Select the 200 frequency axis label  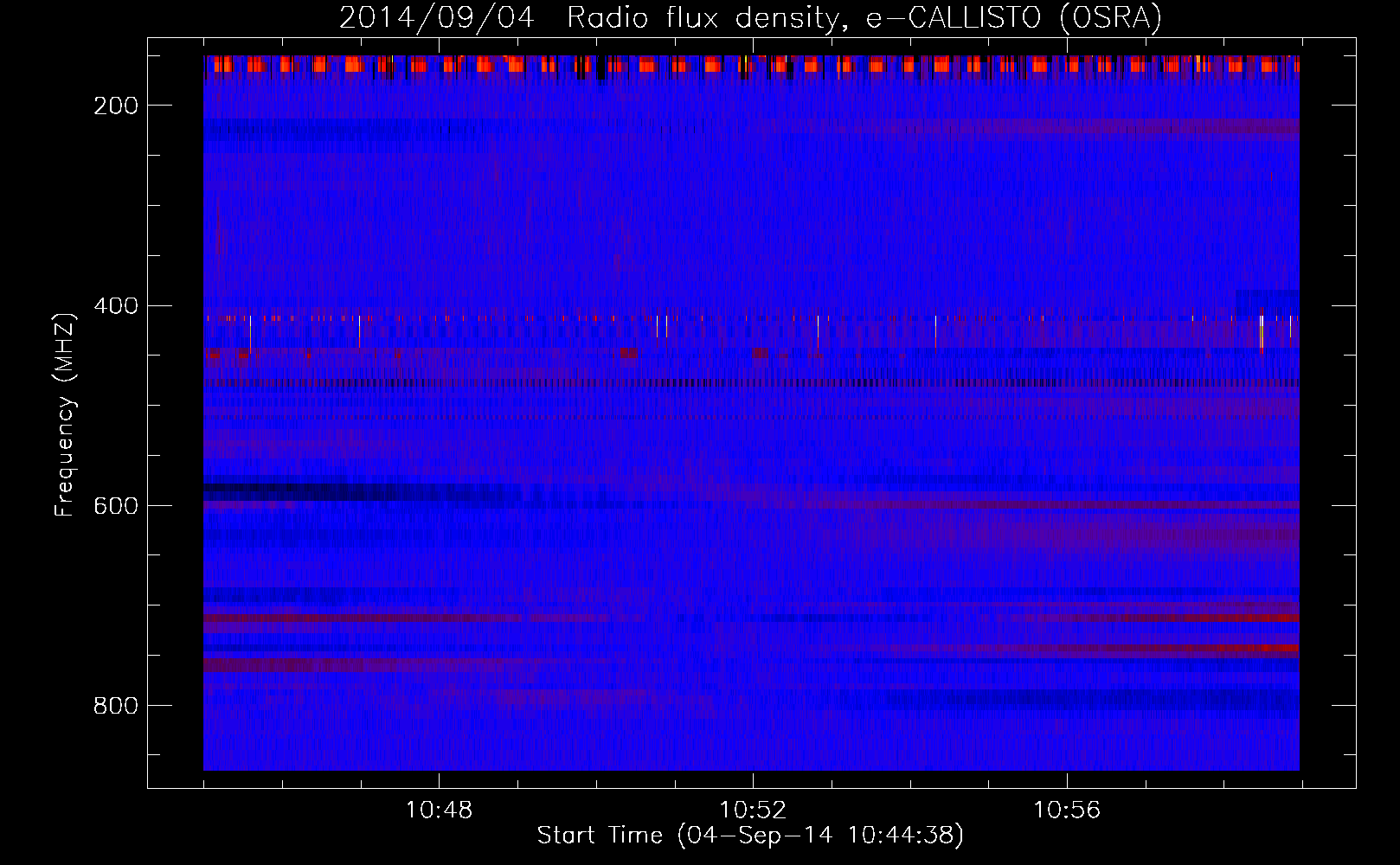click(116, 106)
